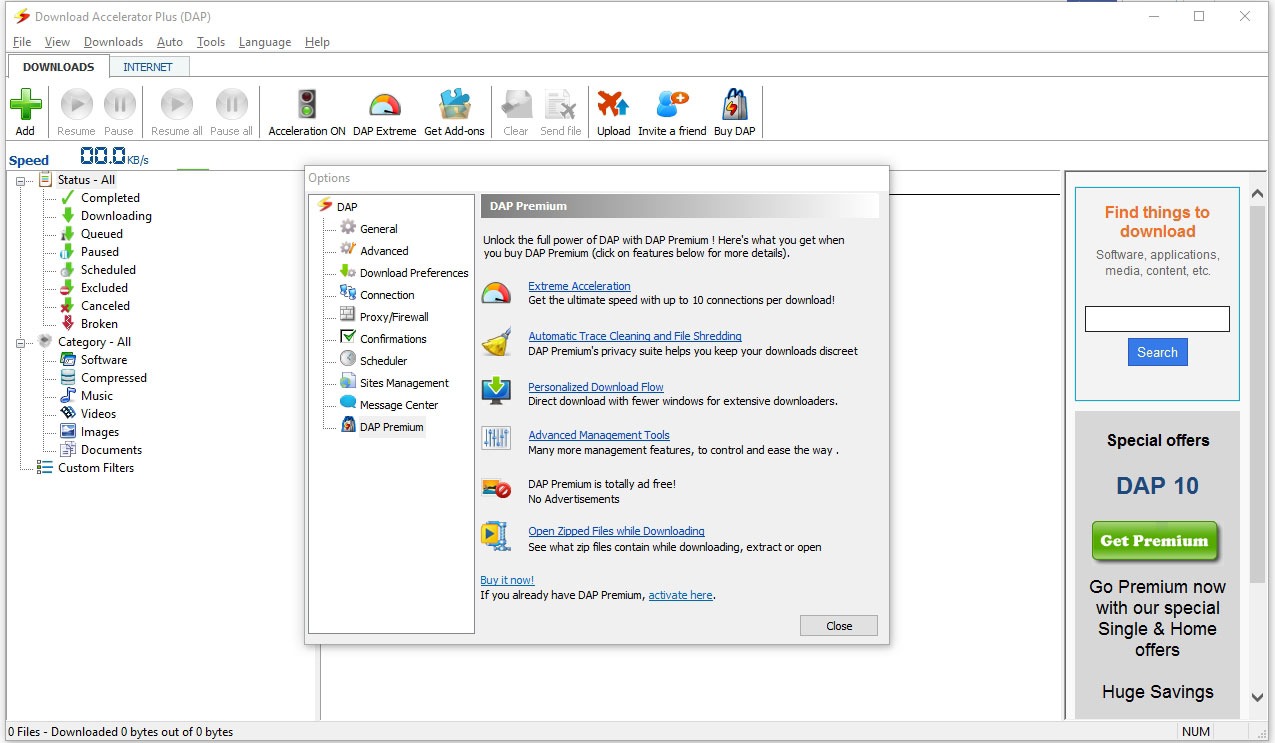Screen dimensions: 1275x743
Task: Select Excluded status filter
Action: (x=104, y=288)
